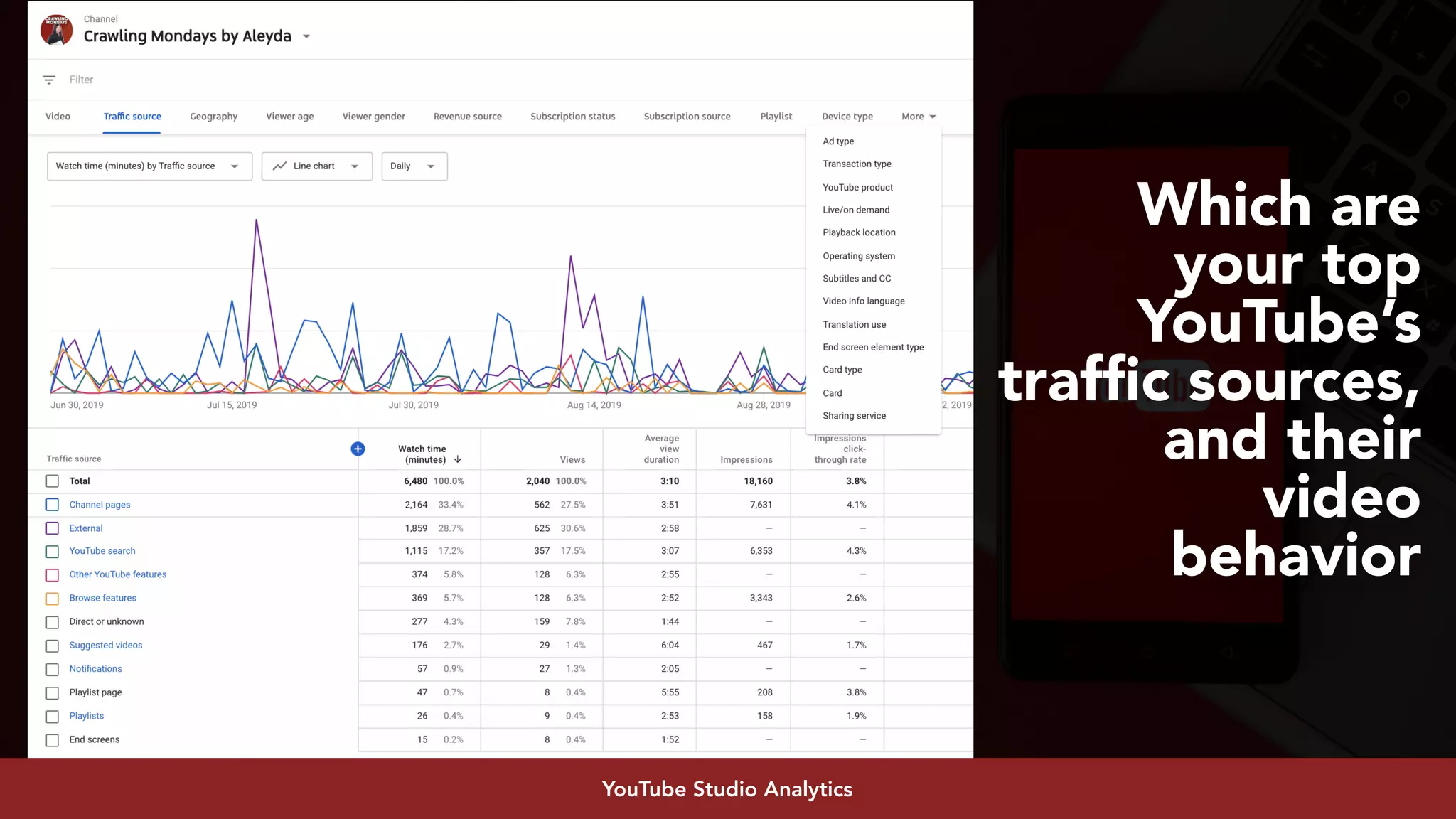Open the filter lines icon
Screen dimensions: 1456x819
pyautogui.click(x=49, y=80)
